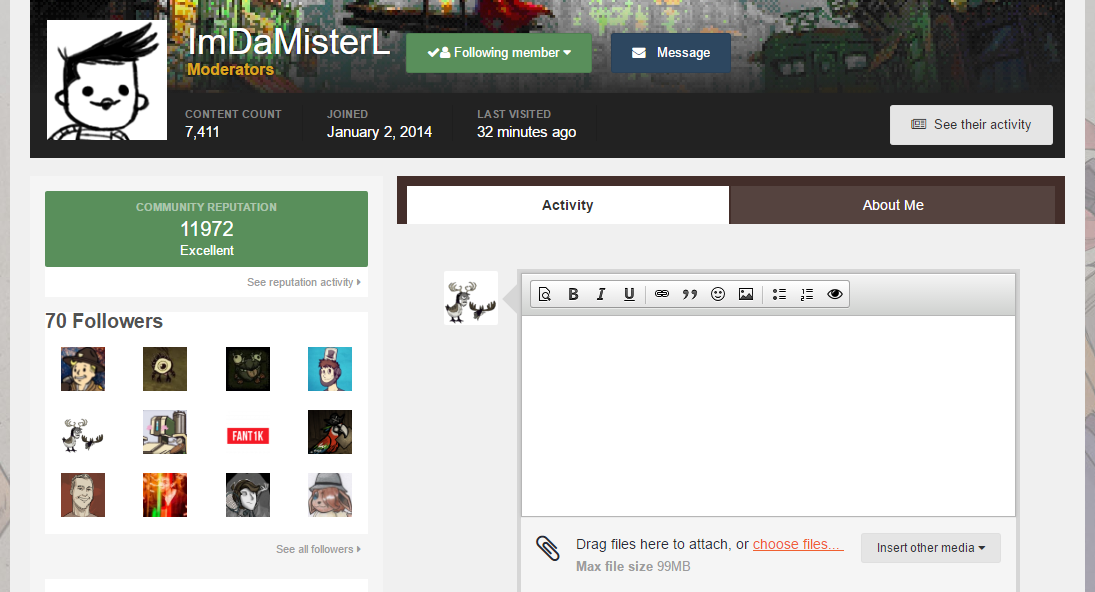Image resolution: width=1095 pixels, height=592 pixels.
Task: Open the emoticon picker
Action: 718,294
